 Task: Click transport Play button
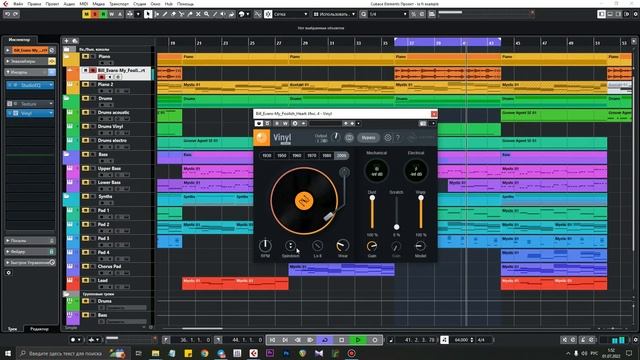(x=358, y=340)
